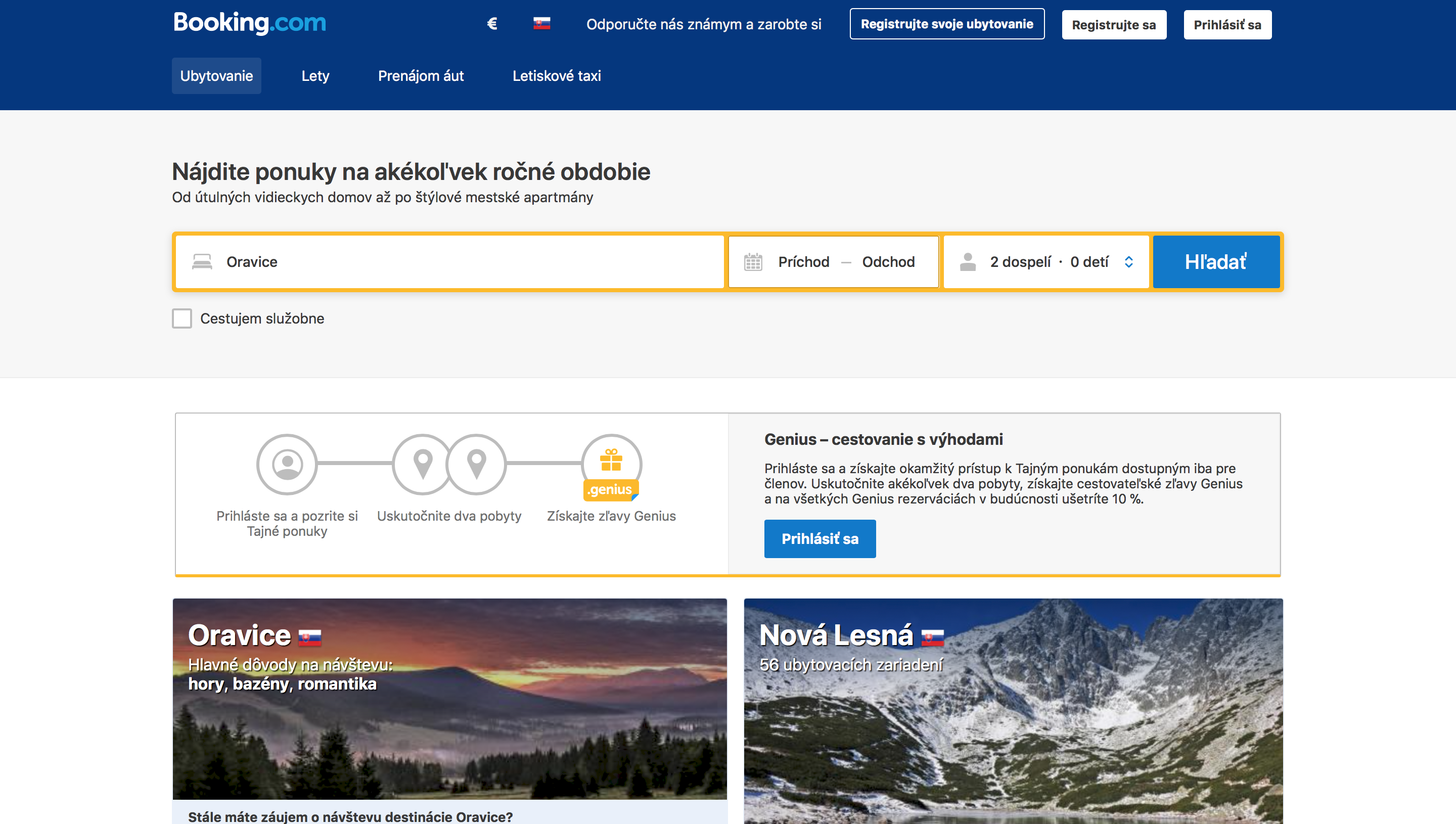Click the bed icon in the destination field
Image resolution: width=1456 pixels, height=824 pixels.
202,262
